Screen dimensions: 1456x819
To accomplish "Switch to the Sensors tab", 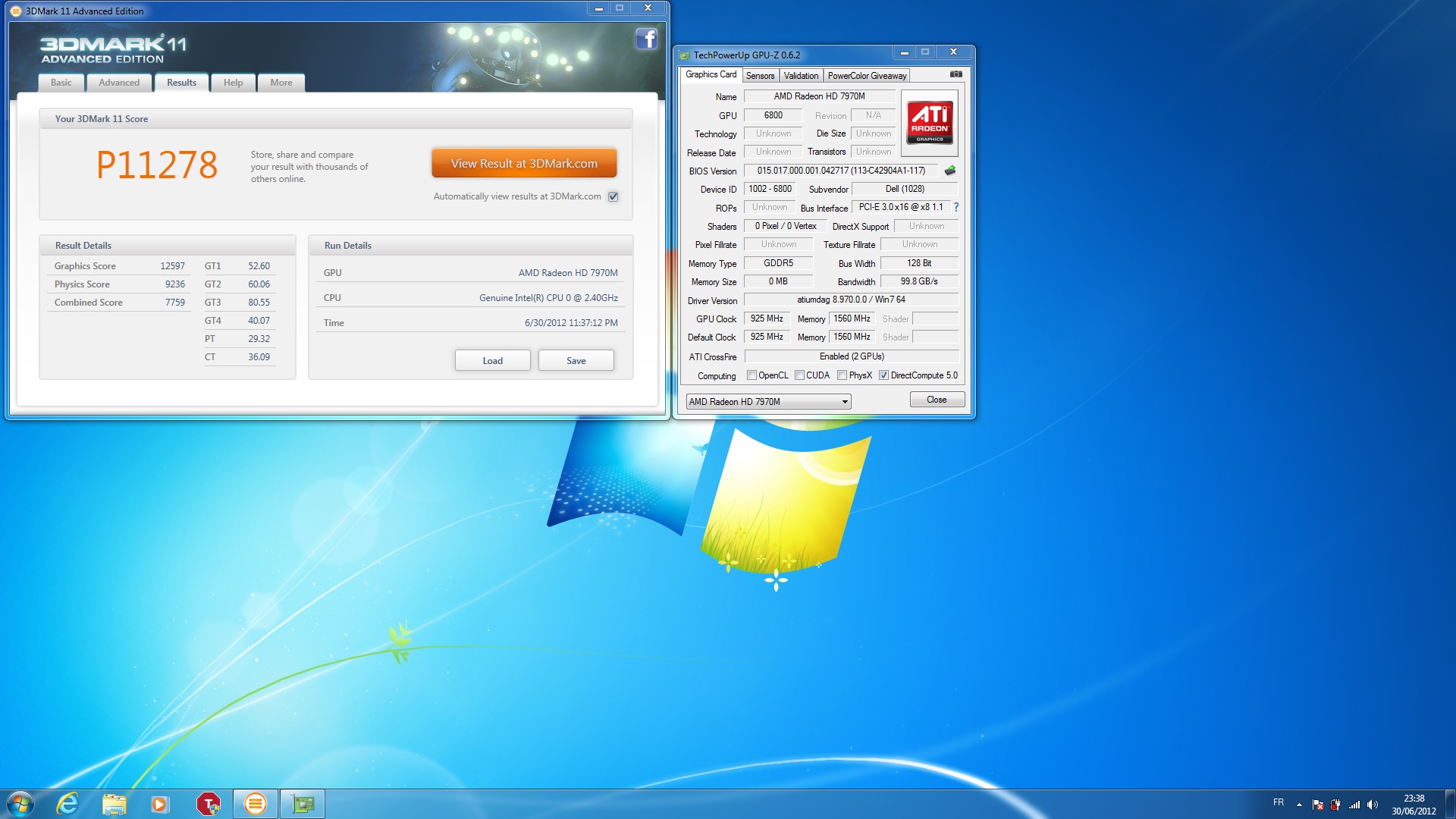I will (760, 76).
